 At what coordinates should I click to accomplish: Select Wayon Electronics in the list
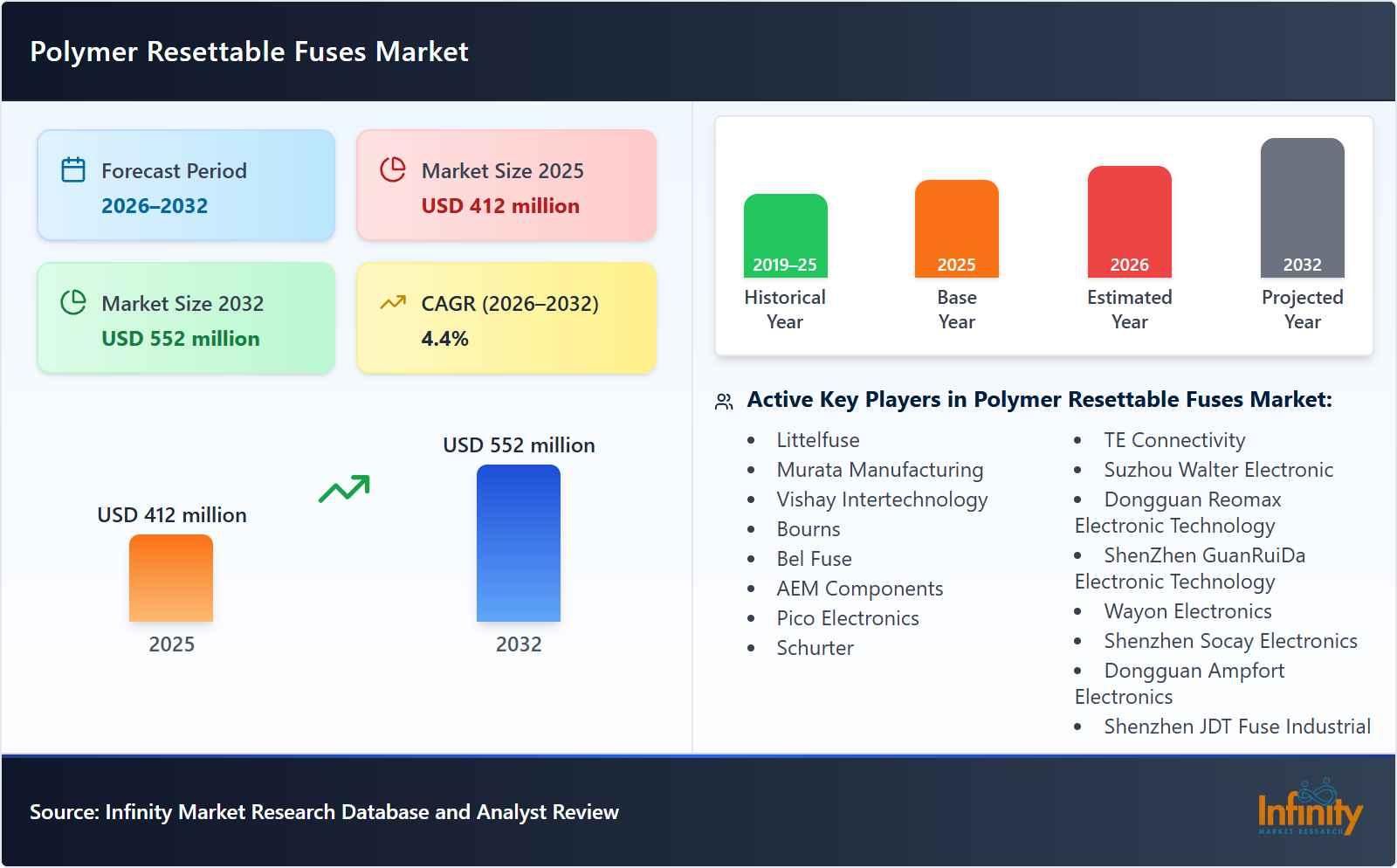tap(1187, 611)
